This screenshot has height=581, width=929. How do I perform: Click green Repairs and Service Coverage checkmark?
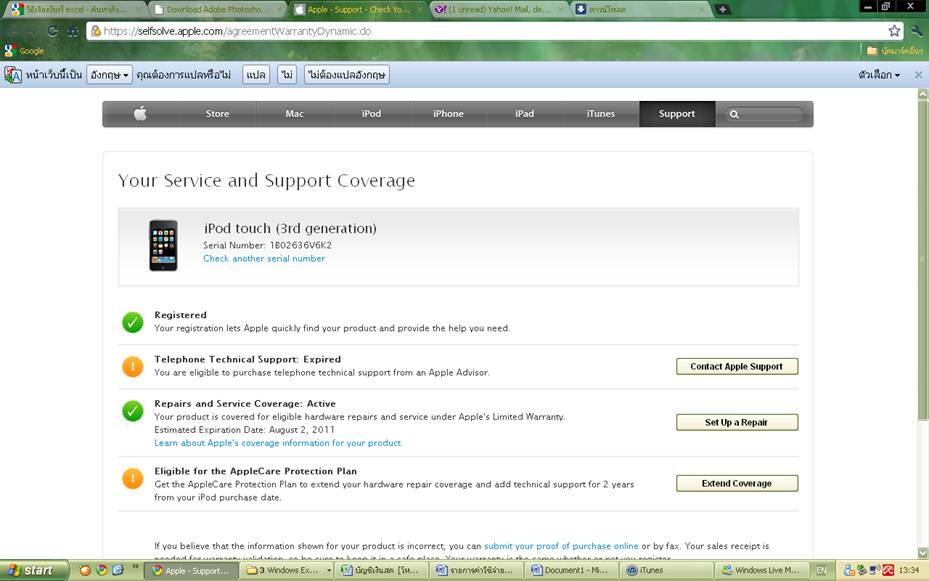133,411
